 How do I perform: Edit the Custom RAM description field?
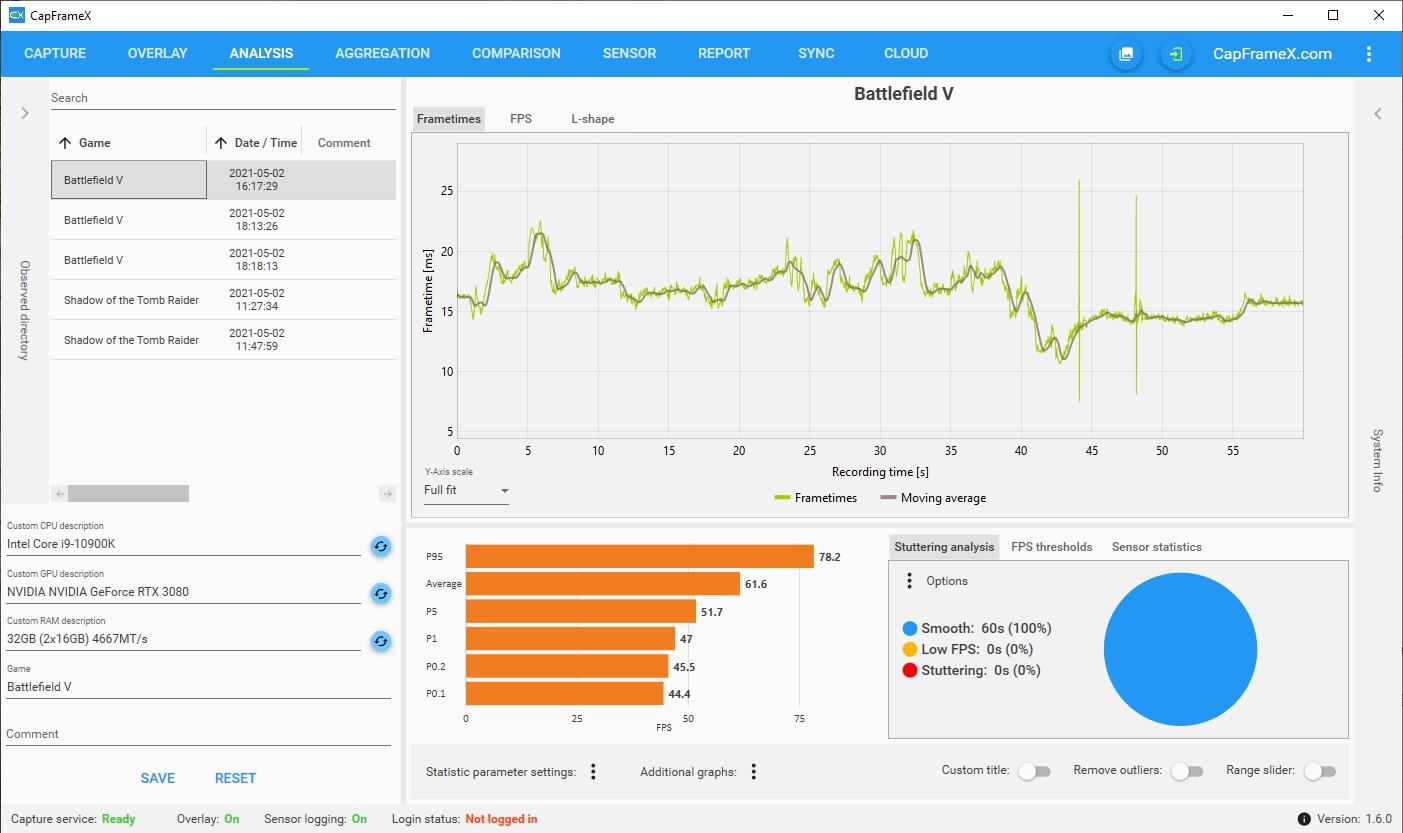point(183,639)
